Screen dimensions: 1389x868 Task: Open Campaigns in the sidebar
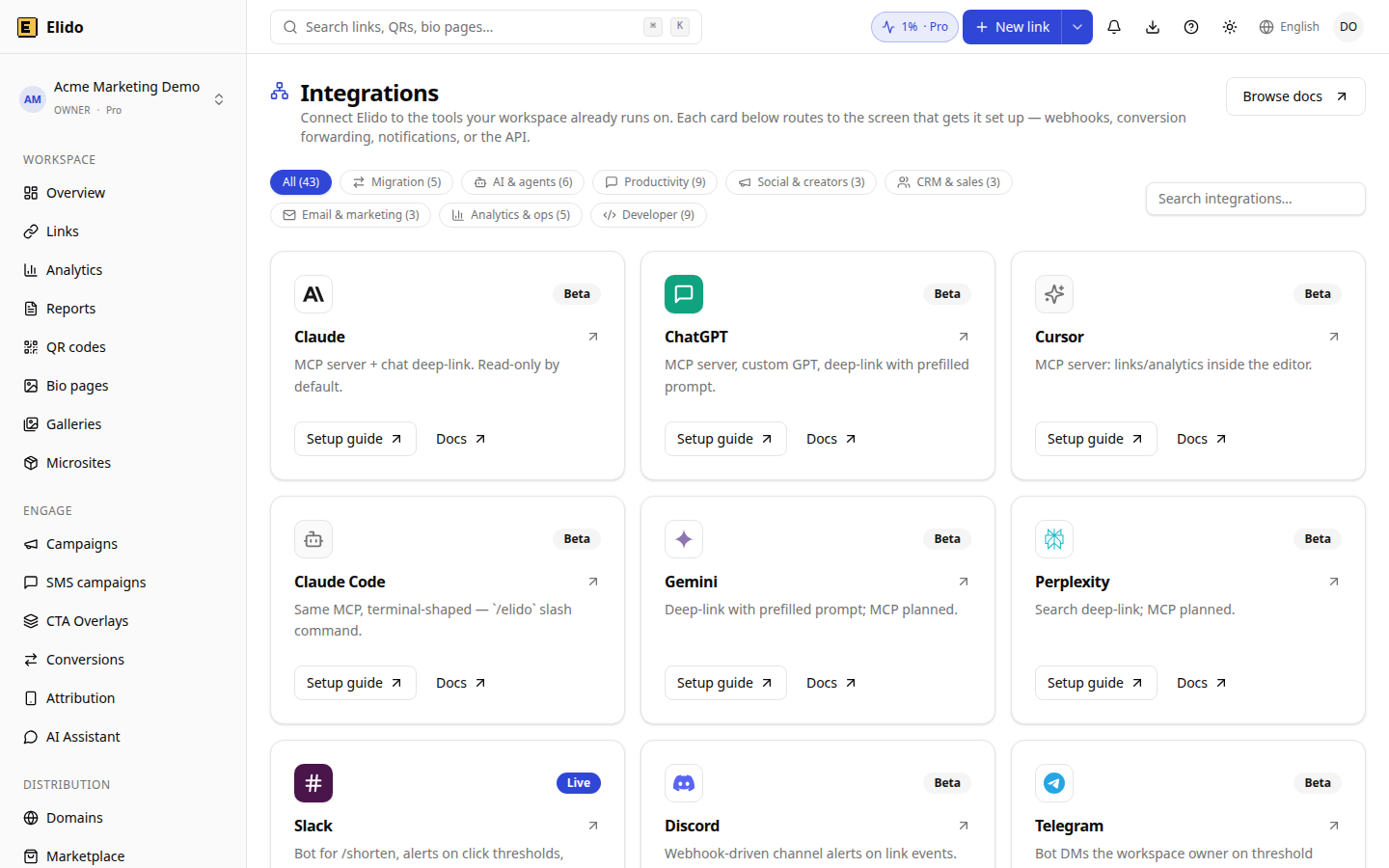coord(123,544)
